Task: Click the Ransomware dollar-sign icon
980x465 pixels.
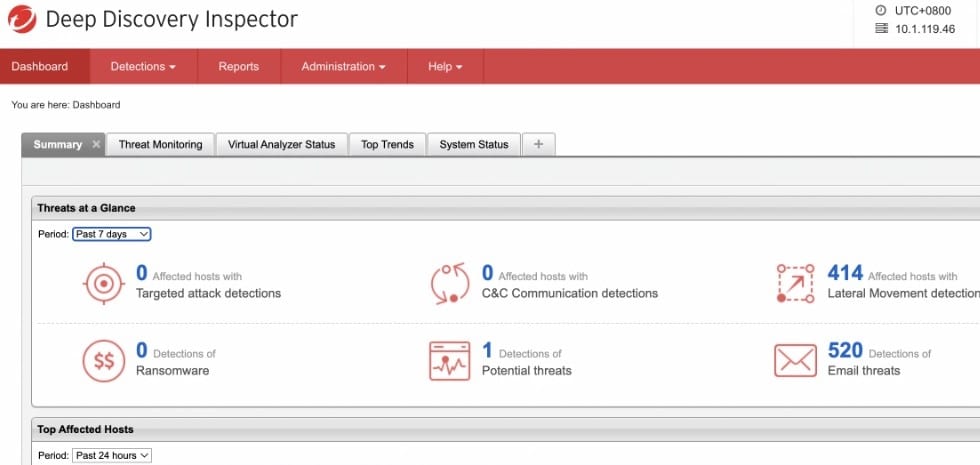Action: point(104,361)
